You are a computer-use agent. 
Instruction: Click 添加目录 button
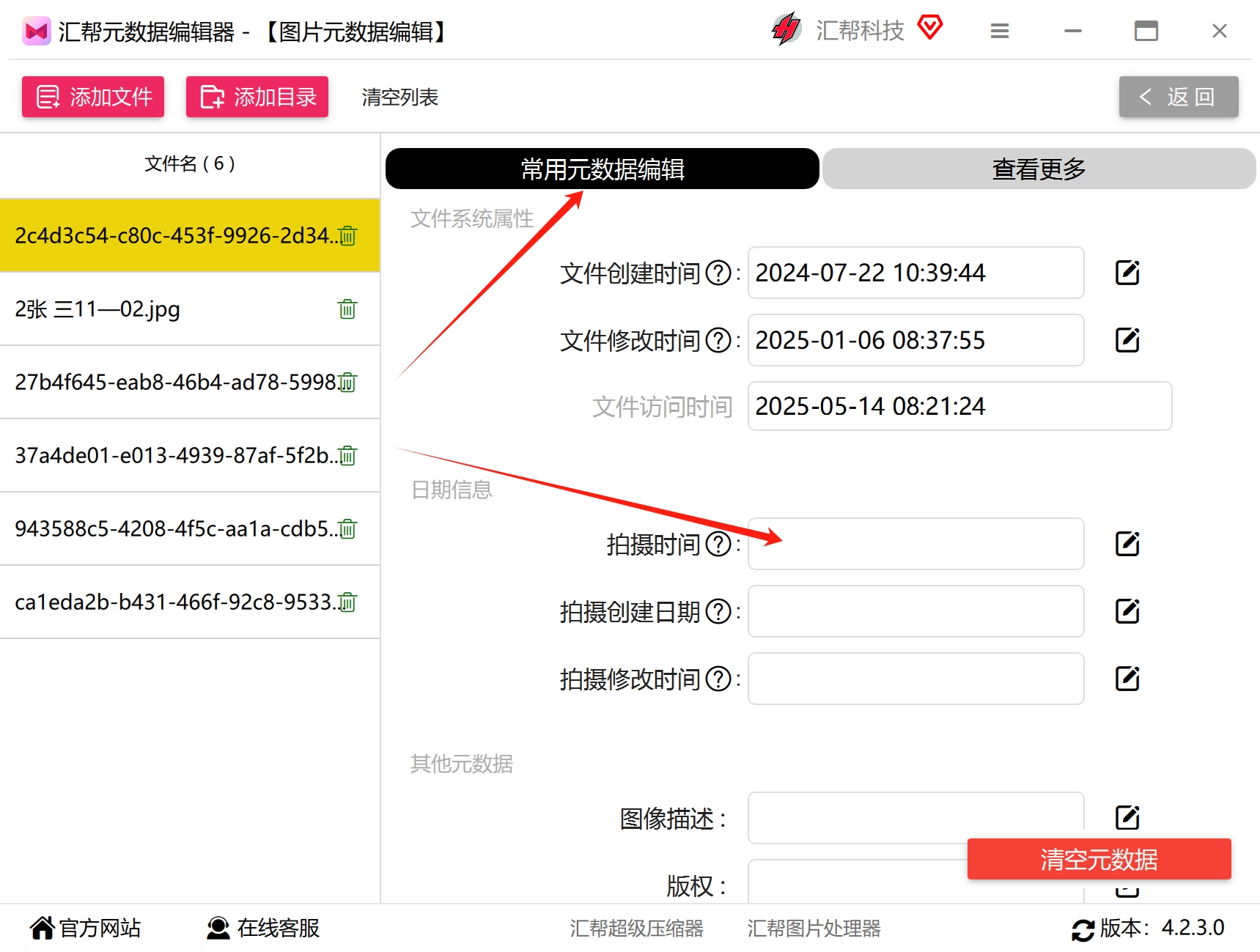(257, 97)
